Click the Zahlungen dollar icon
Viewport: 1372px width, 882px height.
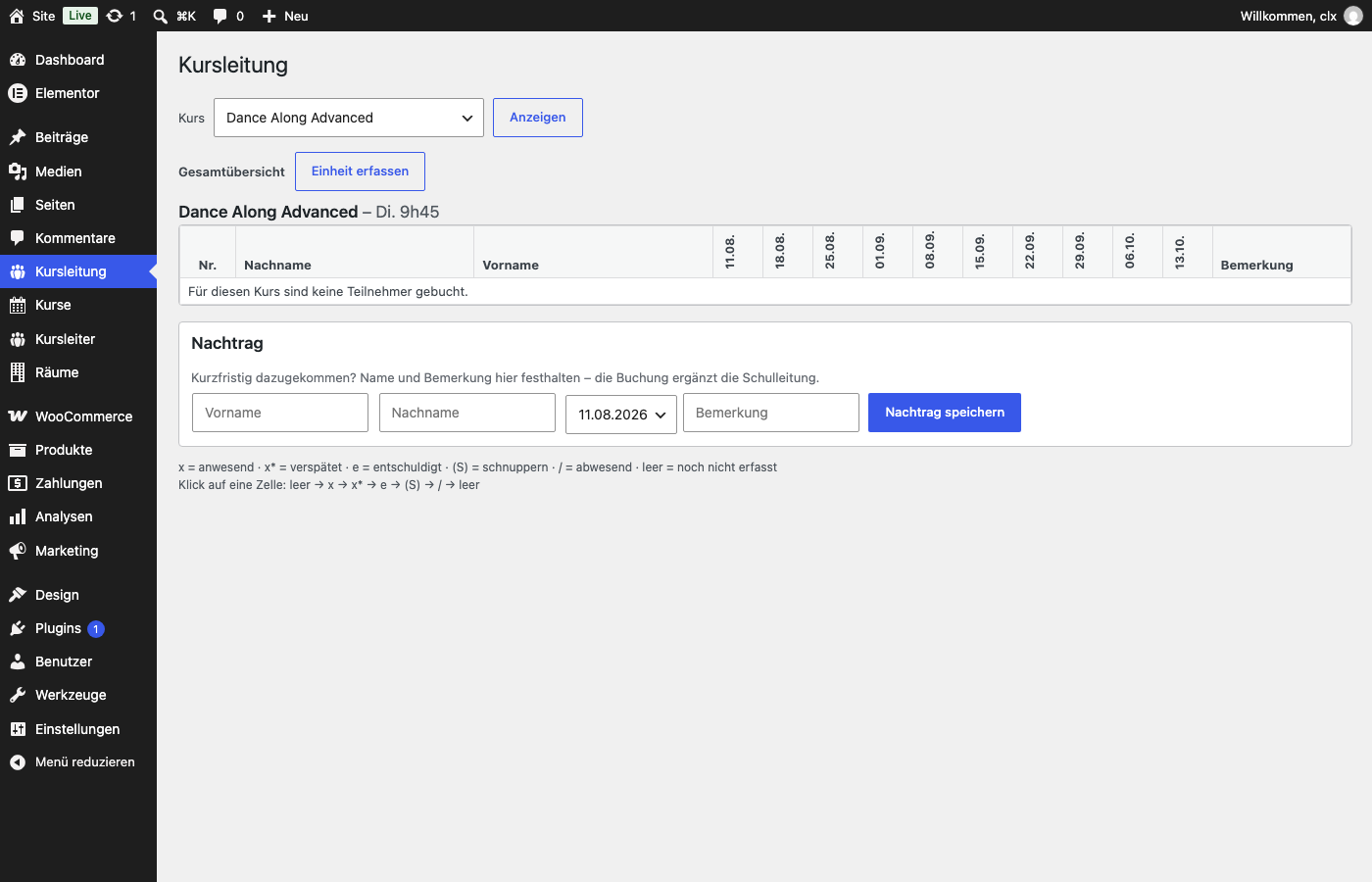pyautogui.click(x=18, y=483)
